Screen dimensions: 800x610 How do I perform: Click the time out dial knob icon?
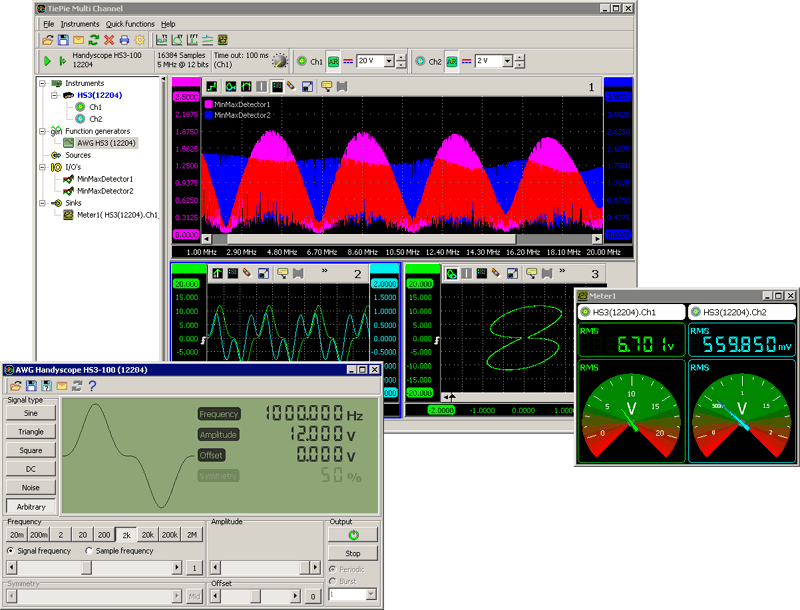280,61
